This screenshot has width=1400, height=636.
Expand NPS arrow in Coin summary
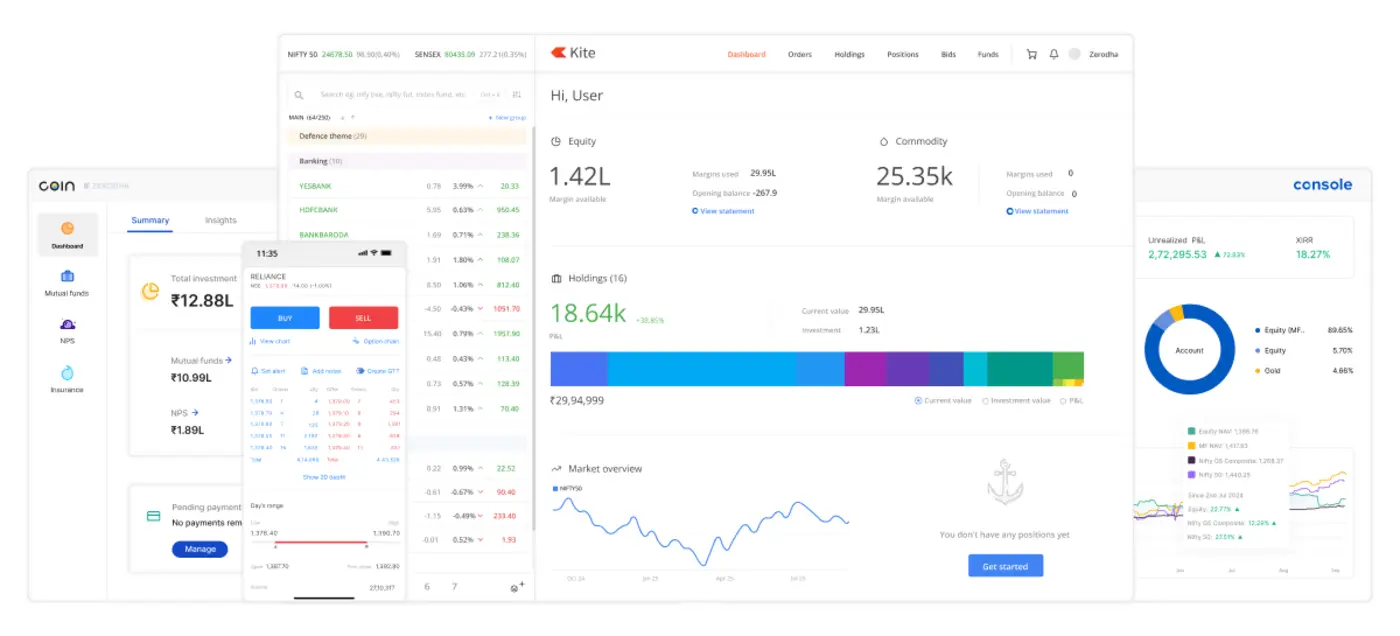point(195,412)
